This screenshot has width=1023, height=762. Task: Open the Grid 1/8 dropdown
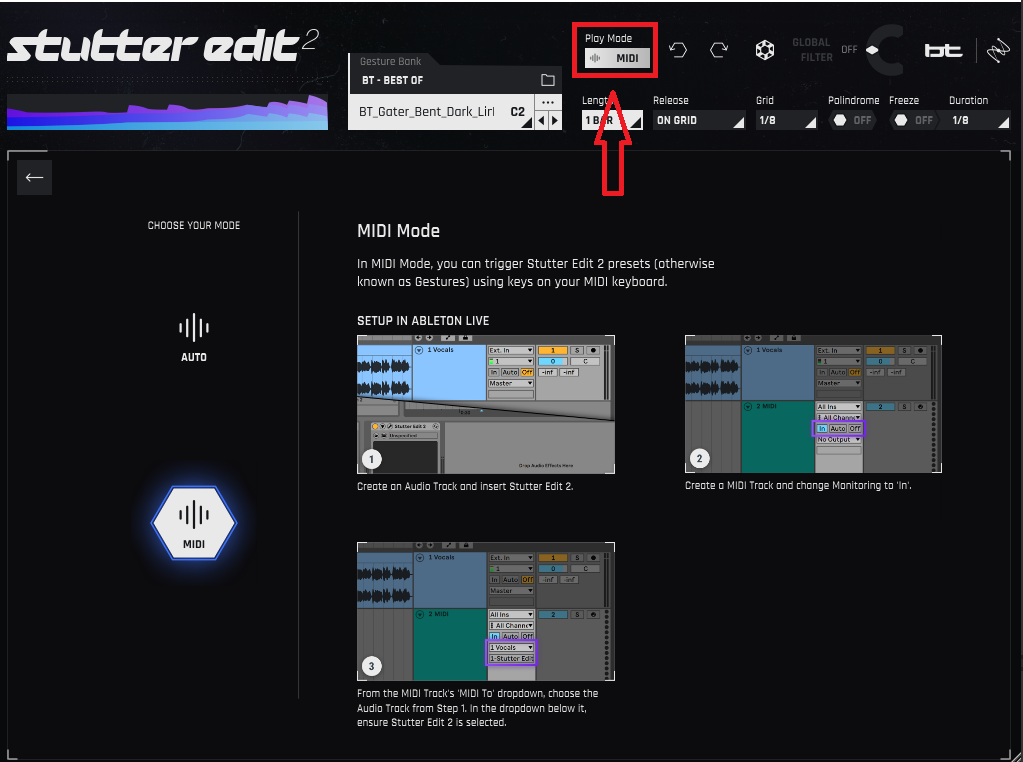tap(786, 120)
